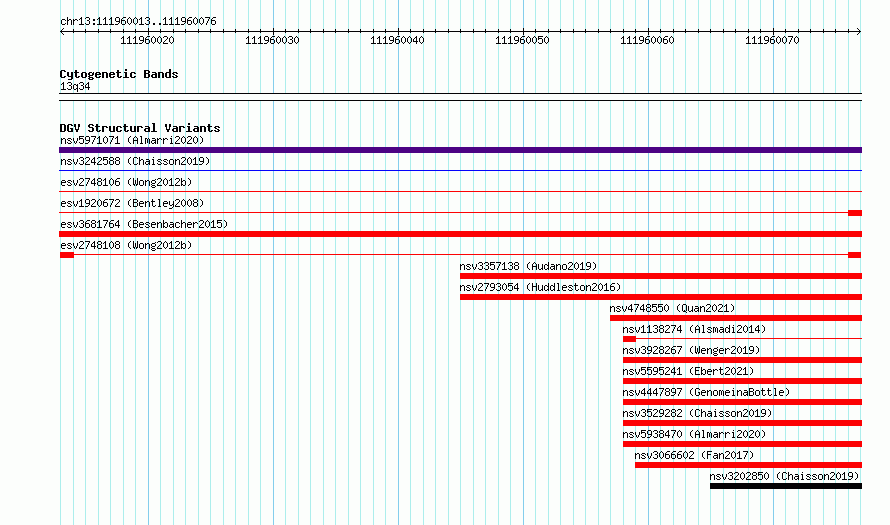Click the nsv5938470 (Almarri2020) label

[694, 434]
